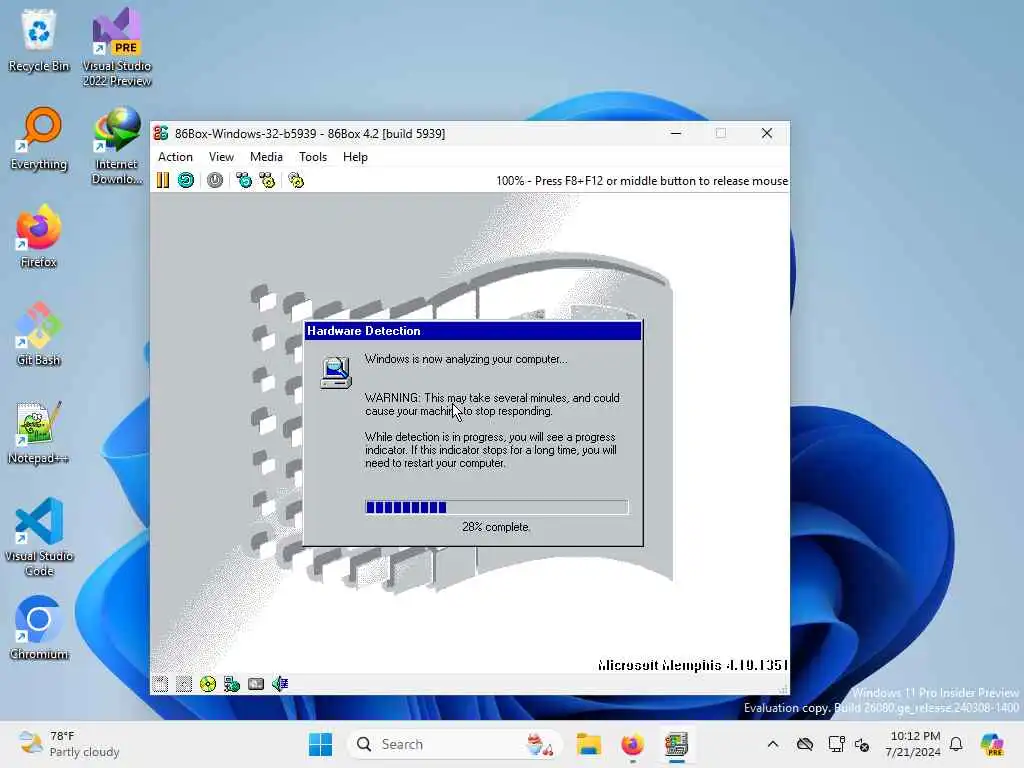Pause the 86Box emulation
This screenshot has height=768, width=1024.
[x=163, y=180]
